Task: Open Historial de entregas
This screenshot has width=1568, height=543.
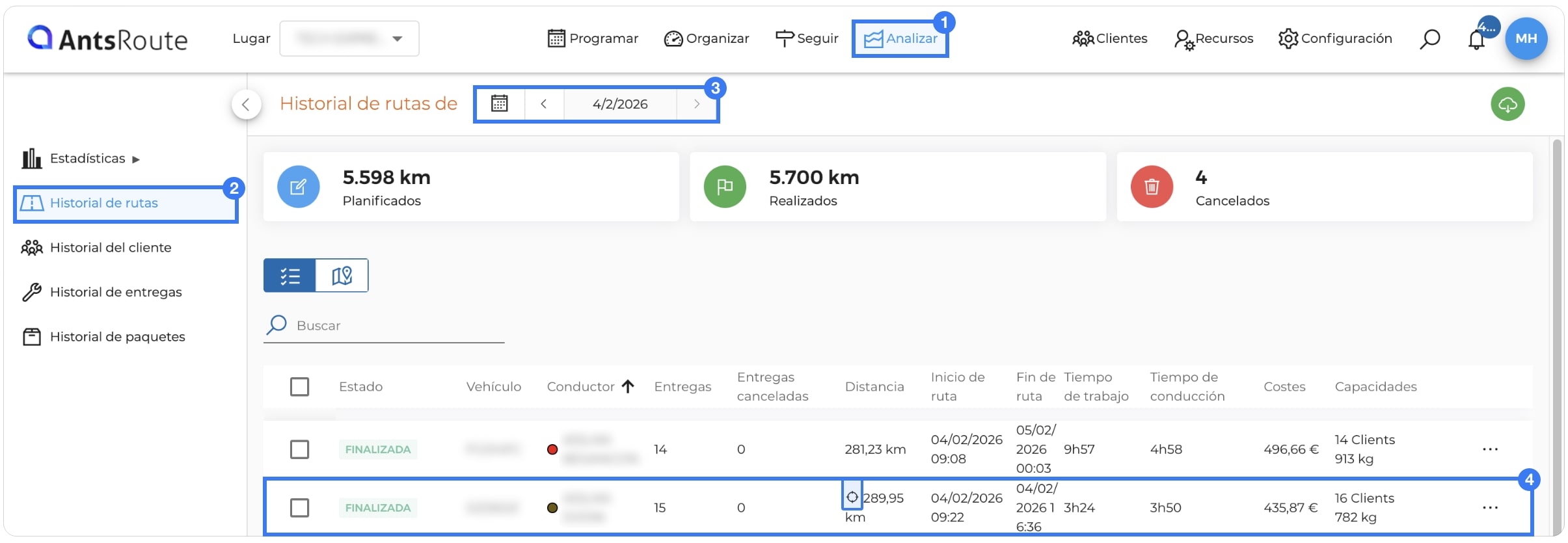Action: pos(101,293)
